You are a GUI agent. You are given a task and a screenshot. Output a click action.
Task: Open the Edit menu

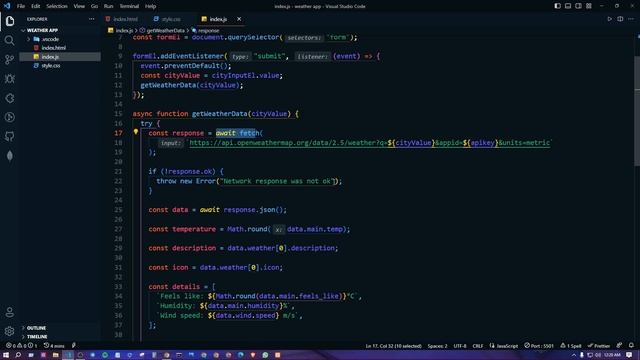(x=36, y=6)
